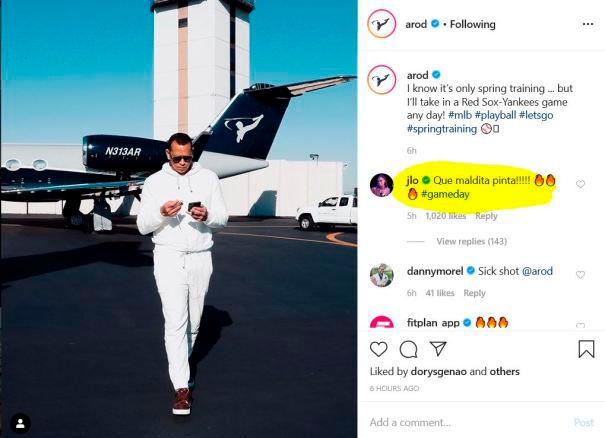Open the comment bubble icon
605x438 pixels.
(x=408, y=349)
